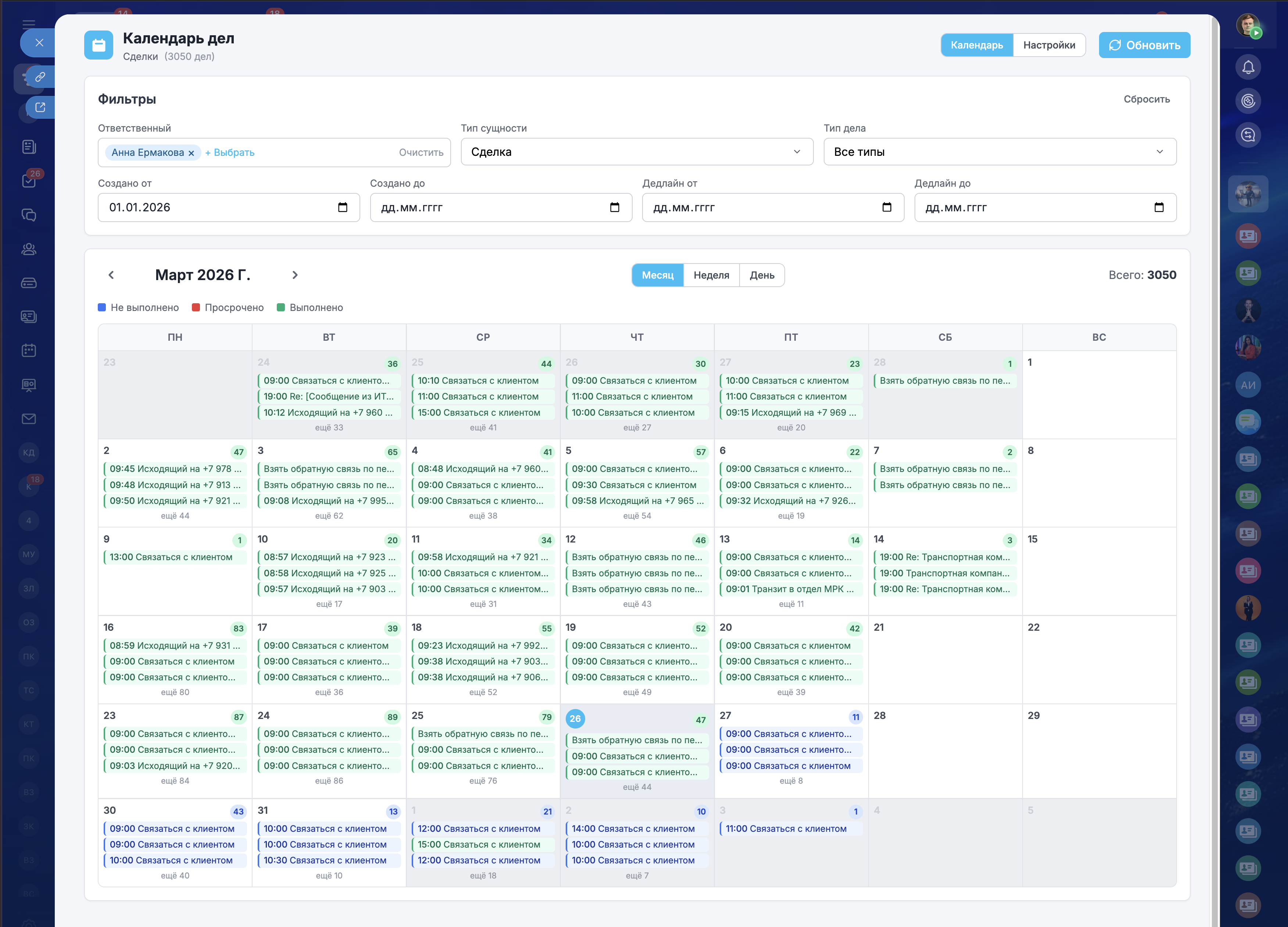
Task: Select the Календарь tab
Action: (x=976, y=45)
